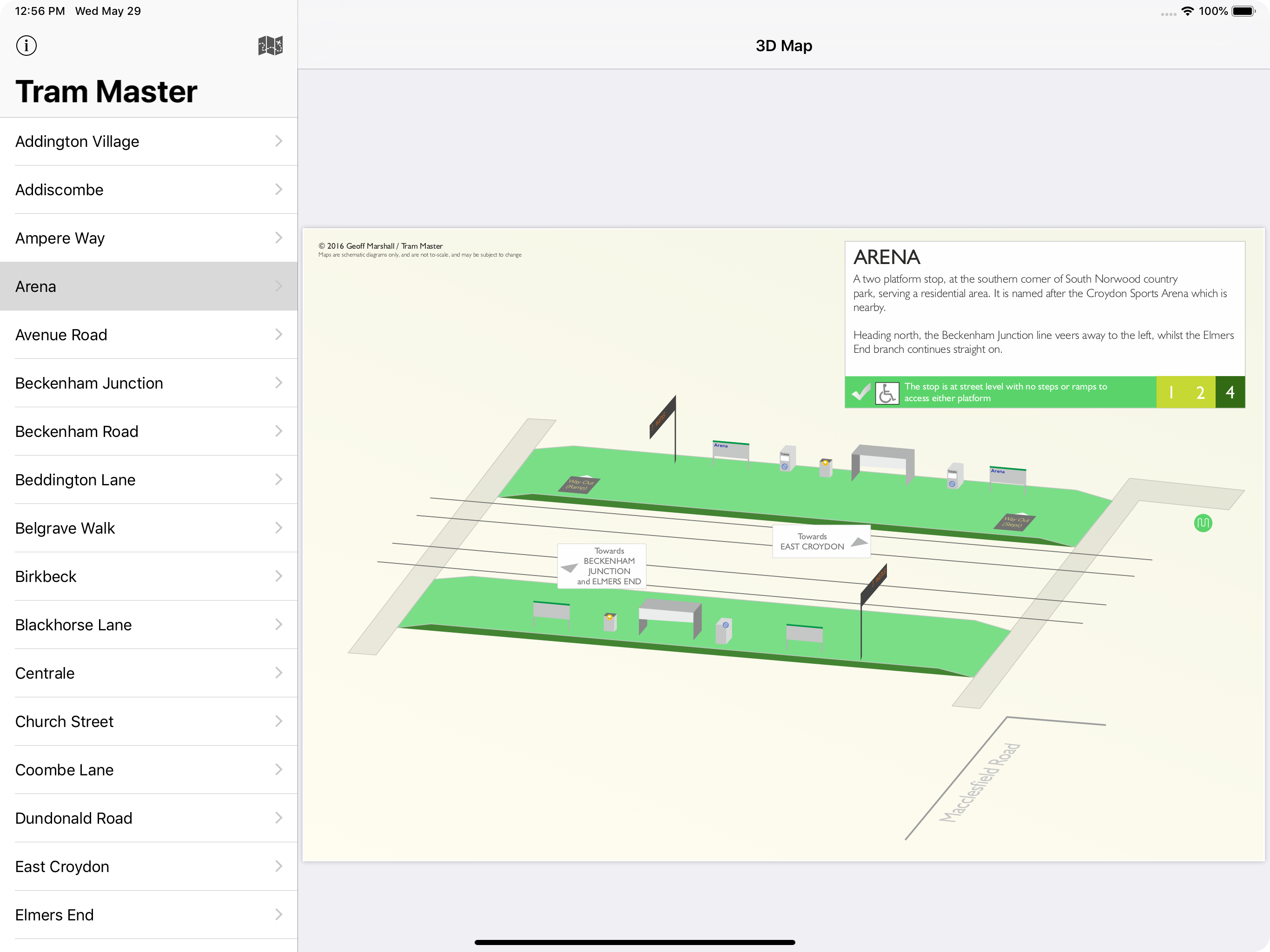Tap the wheelchair accessibility icon
This screenshot has height=952, width=1270.
887,393
